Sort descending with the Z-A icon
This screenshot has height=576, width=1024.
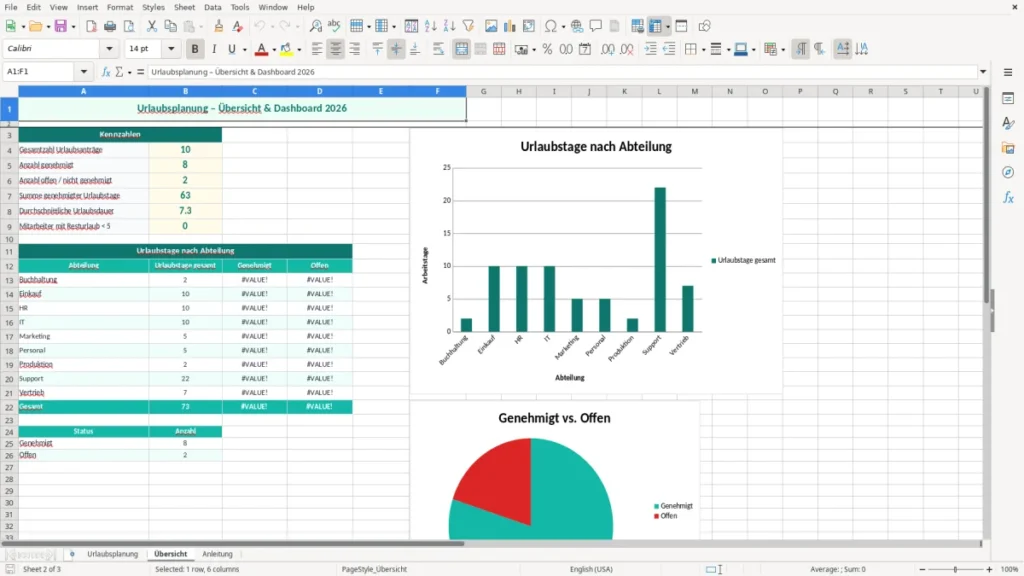coord(449,26)
